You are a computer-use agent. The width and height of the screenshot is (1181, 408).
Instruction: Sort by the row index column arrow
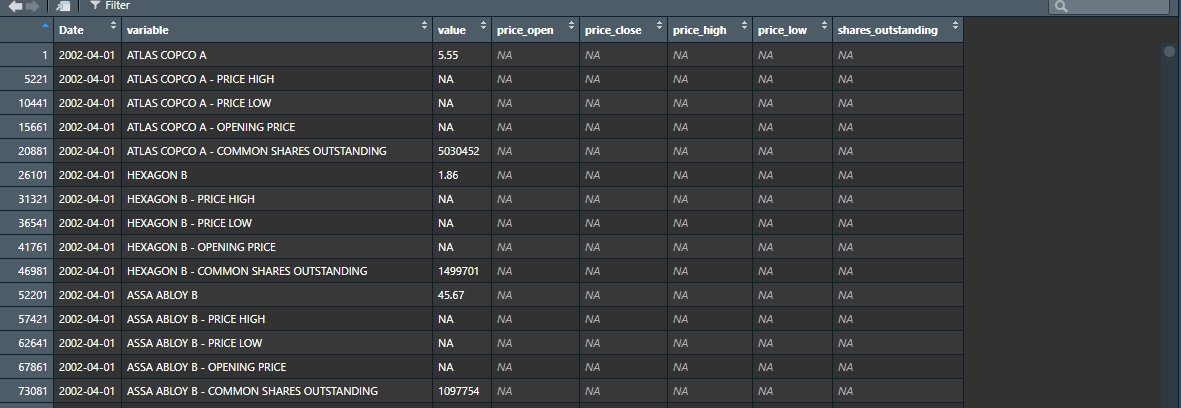(45, 25)
